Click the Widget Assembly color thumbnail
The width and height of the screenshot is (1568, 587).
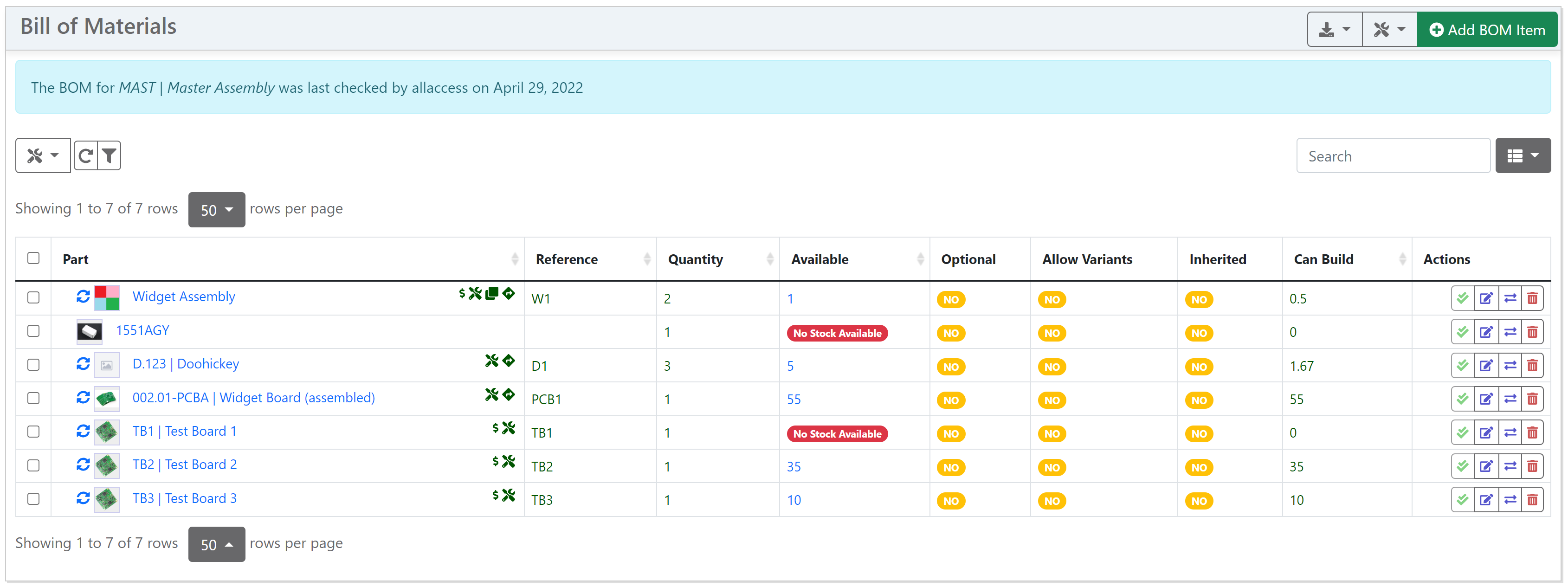pos(107,297)
